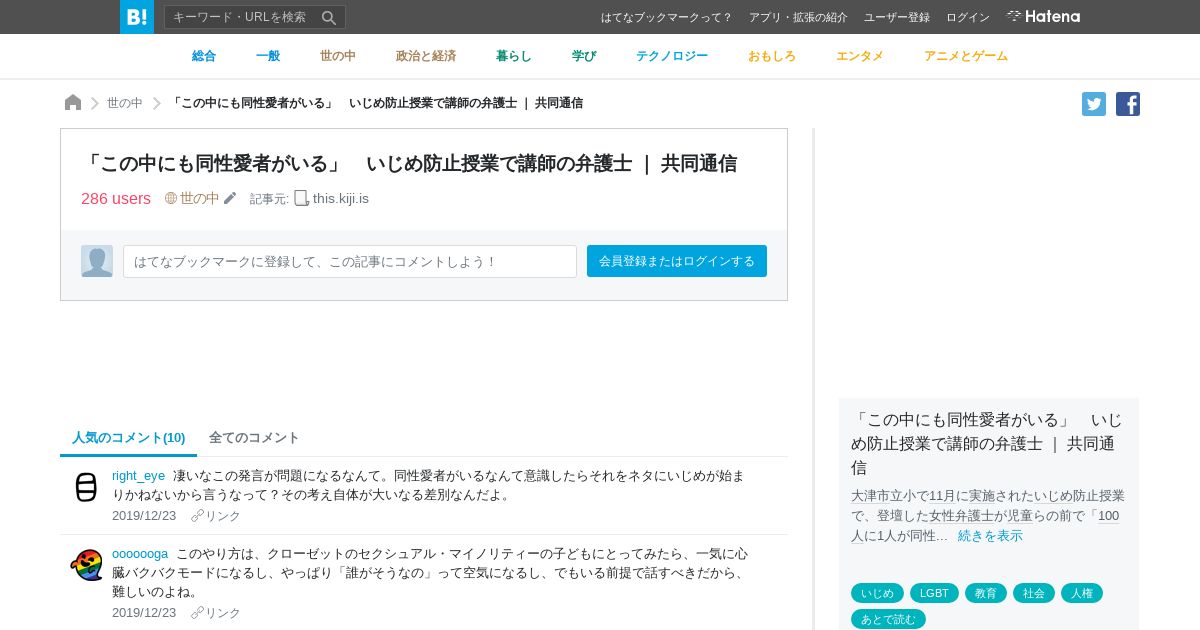The image size is (1200, 630).
Task: Click the globe icon beside 世の中 category
Action: pos(171,198)
